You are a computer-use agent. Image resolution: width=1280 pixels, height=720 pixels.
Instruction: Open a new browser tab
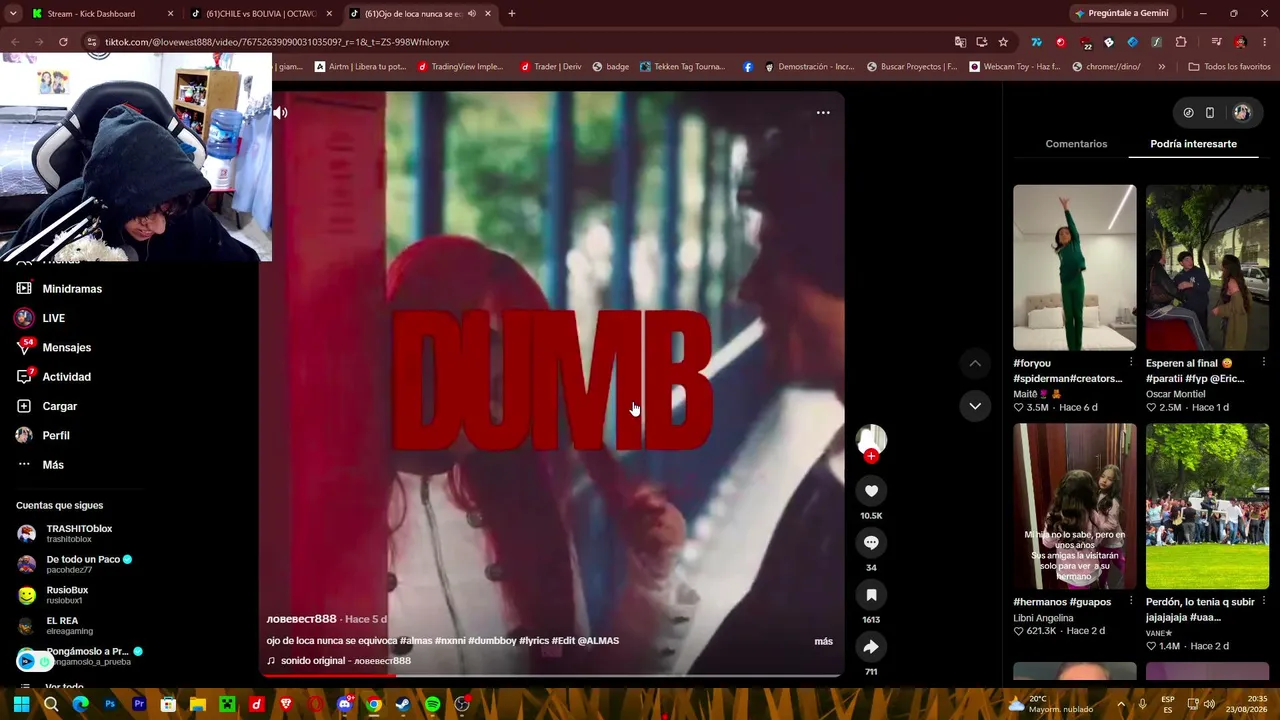[x=512, y=14]
